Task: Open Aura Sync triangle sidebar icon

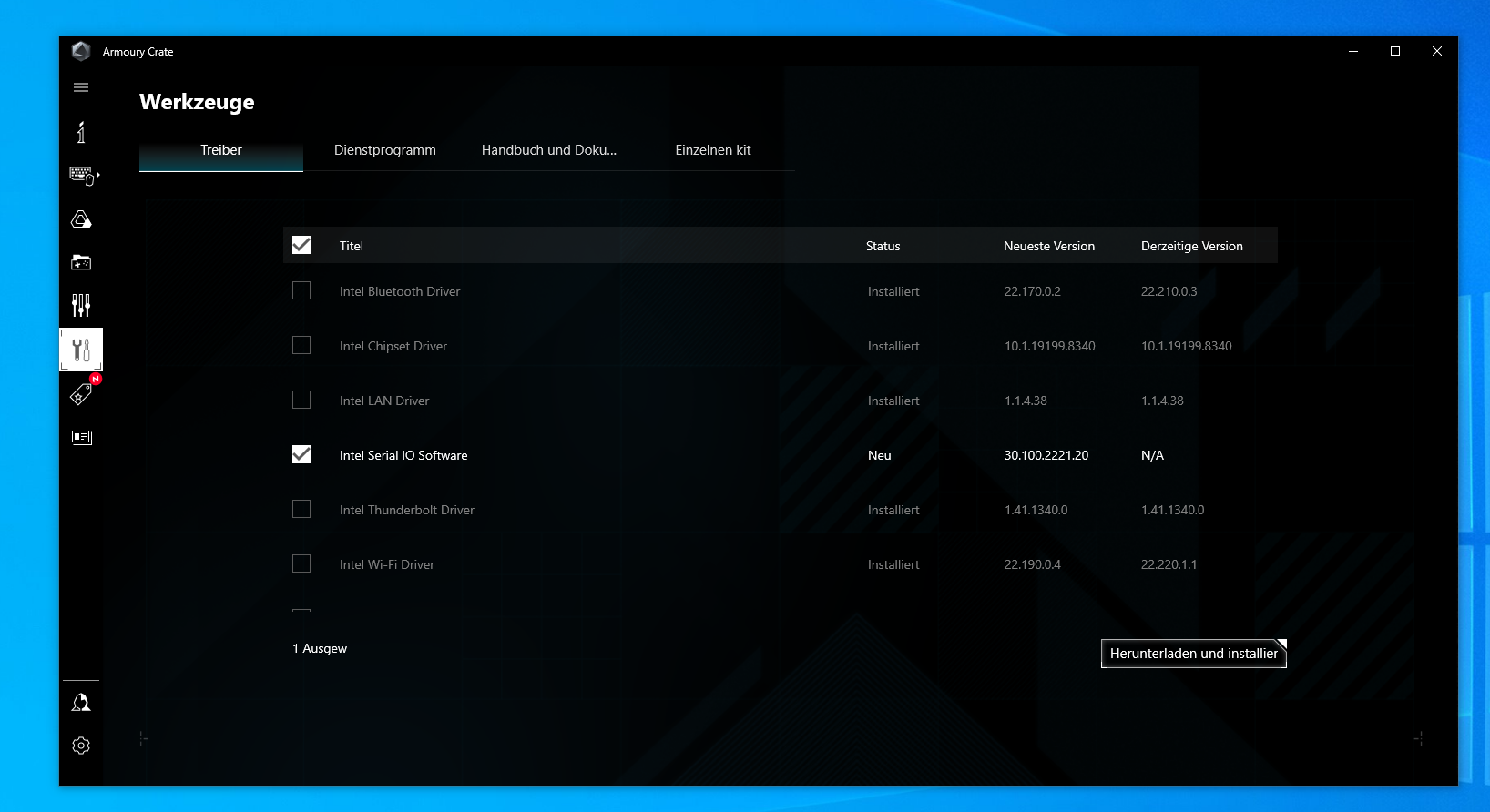Action: [81, 219]
